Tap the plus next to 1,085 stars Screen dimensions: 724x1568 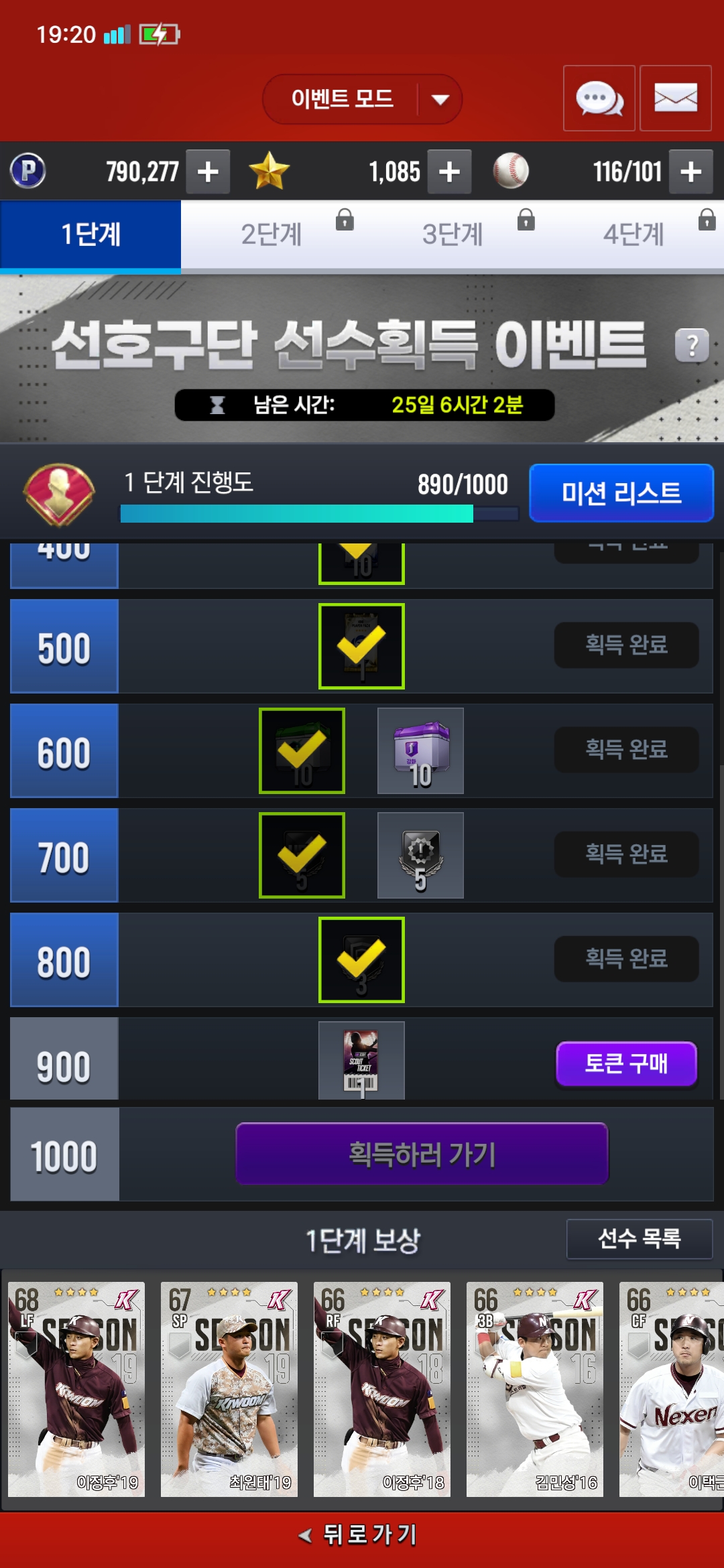point(449,172)
